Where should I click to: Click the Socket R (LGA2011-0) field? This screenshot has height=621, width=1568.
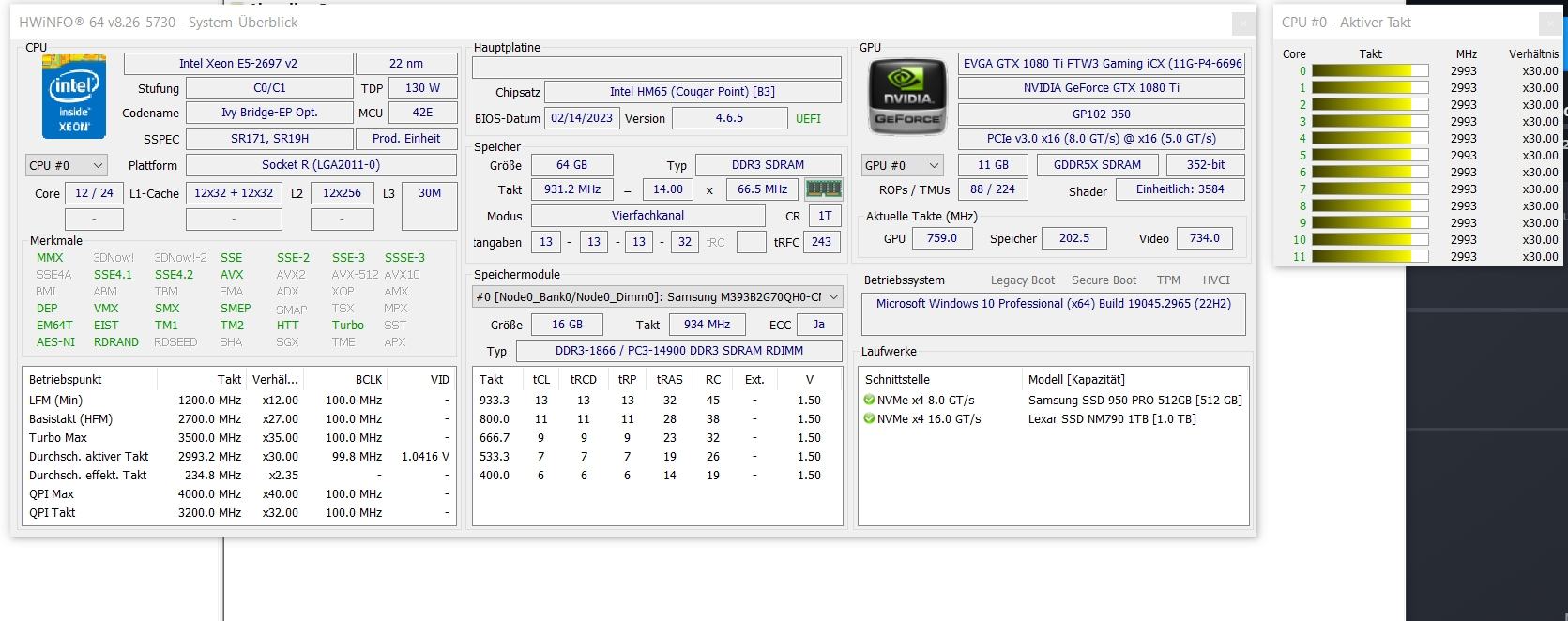pos(321,165)
